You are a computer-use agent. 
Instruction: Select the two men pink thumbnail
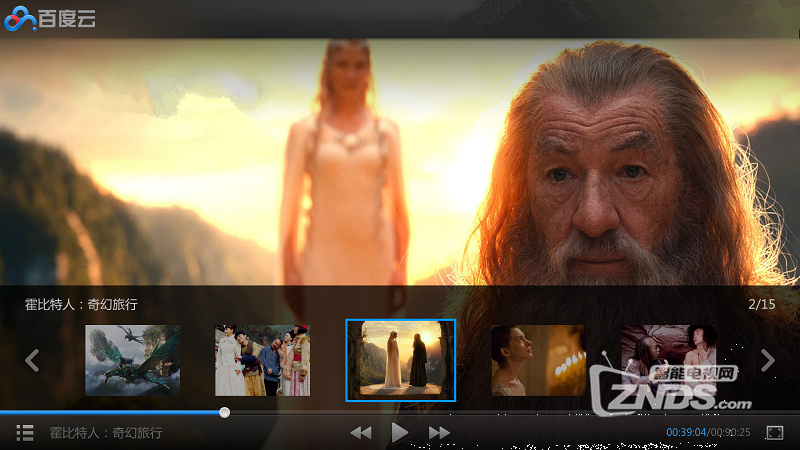click(x=669, y=360)
